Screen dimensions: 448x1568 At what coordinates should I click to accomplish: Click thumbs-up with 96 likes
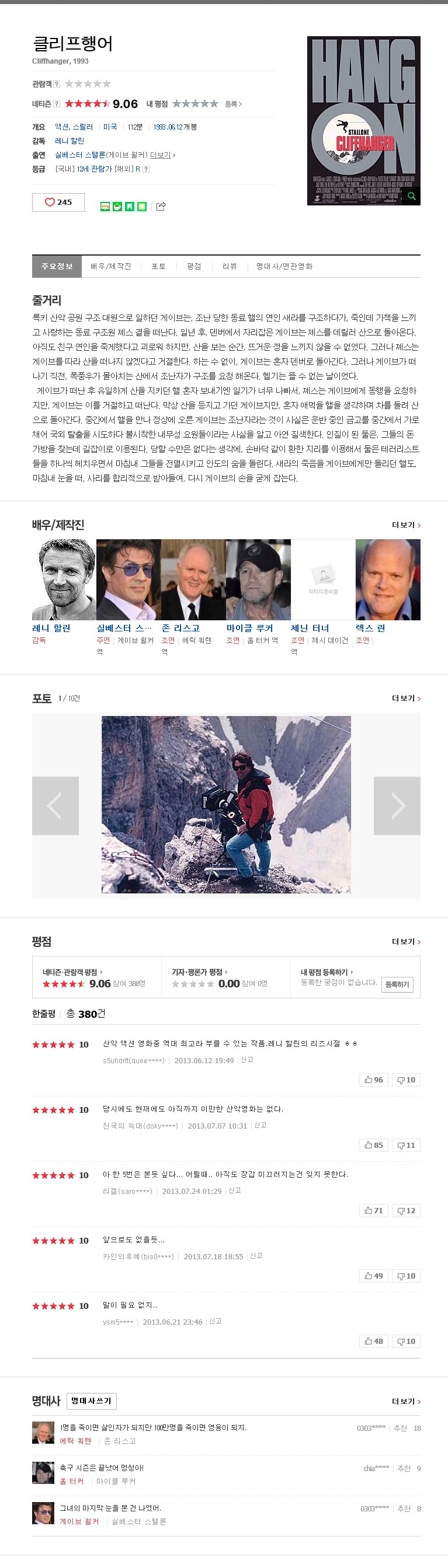[x=374, y=1079]
